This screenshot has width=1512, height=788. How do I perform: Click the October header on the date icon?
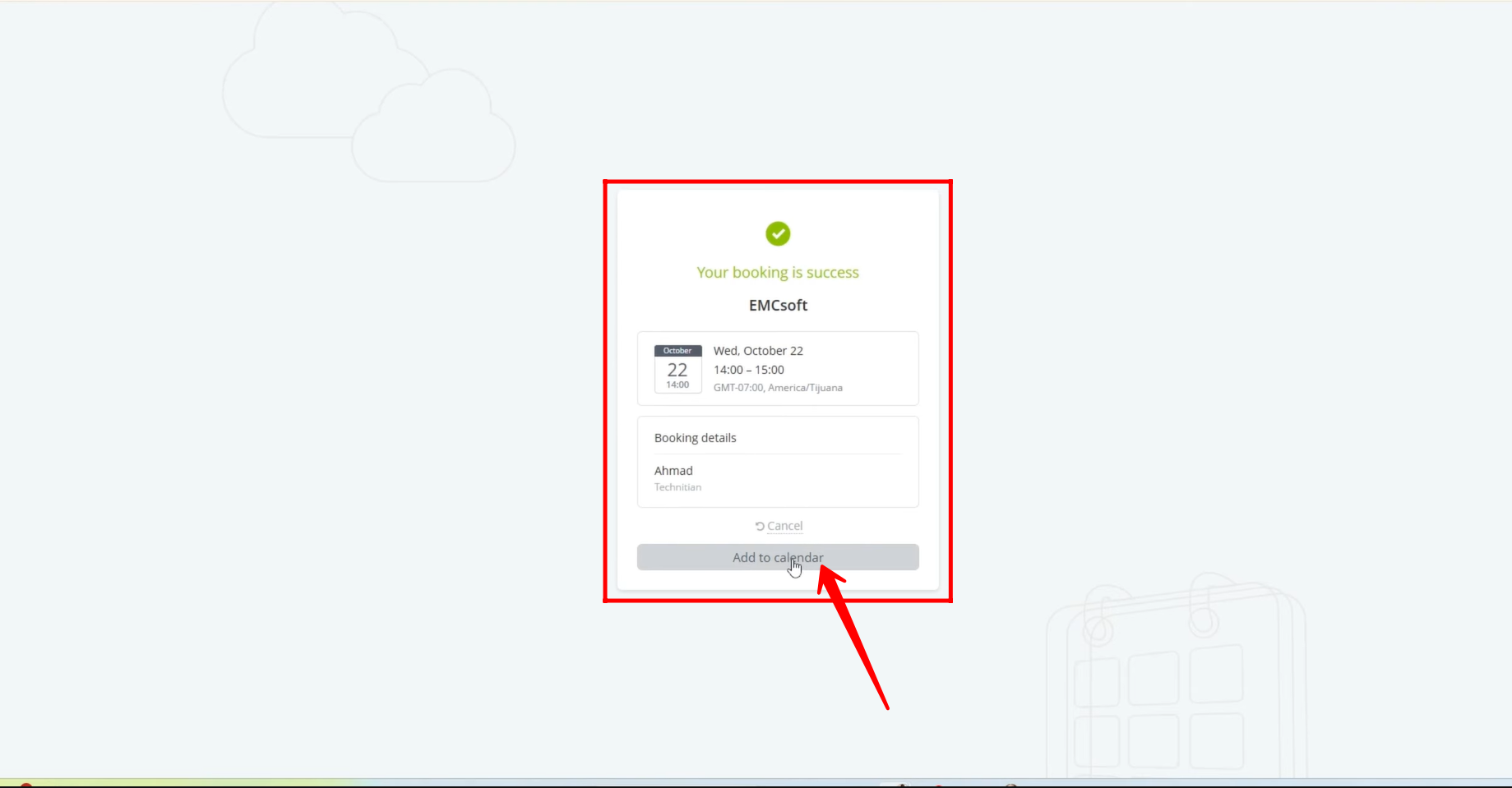click(x=677, y=351)
